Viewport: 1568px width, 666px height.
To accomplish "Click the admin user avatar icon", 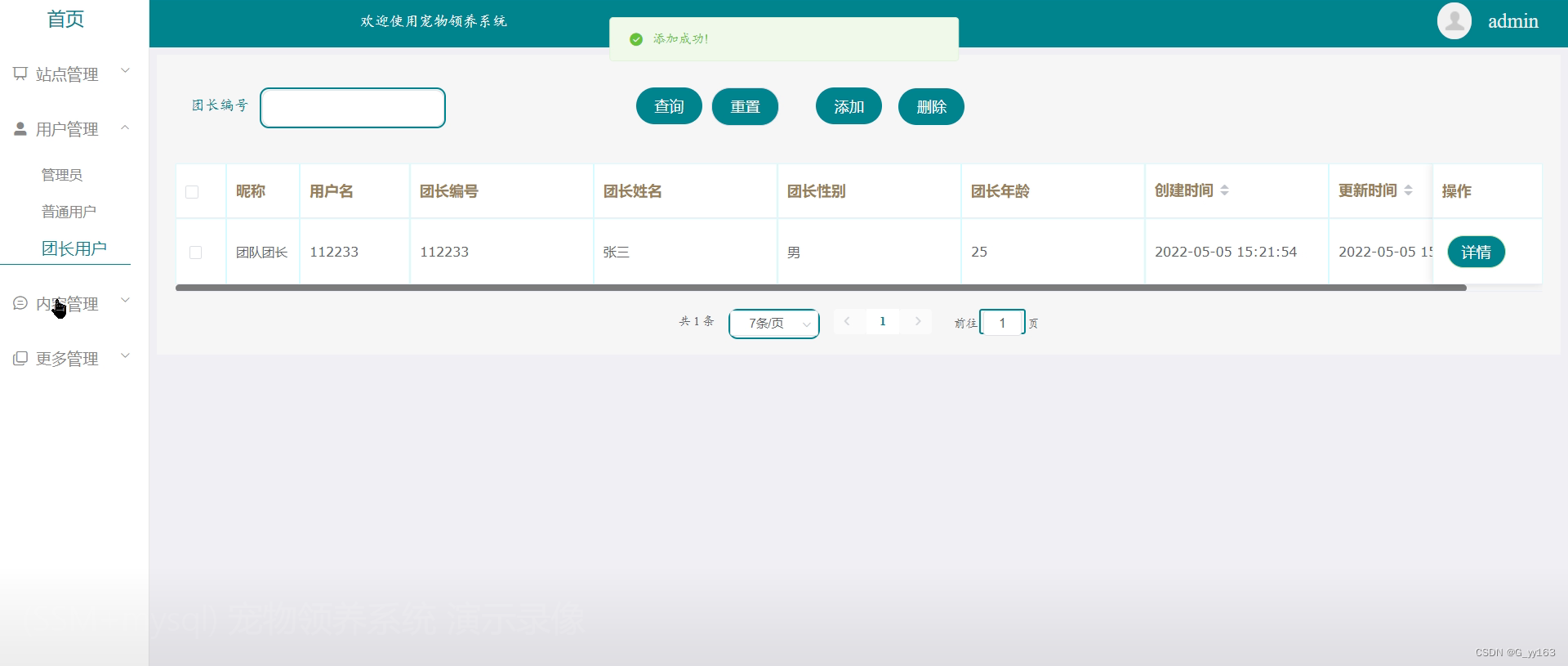I will 1454,21.
